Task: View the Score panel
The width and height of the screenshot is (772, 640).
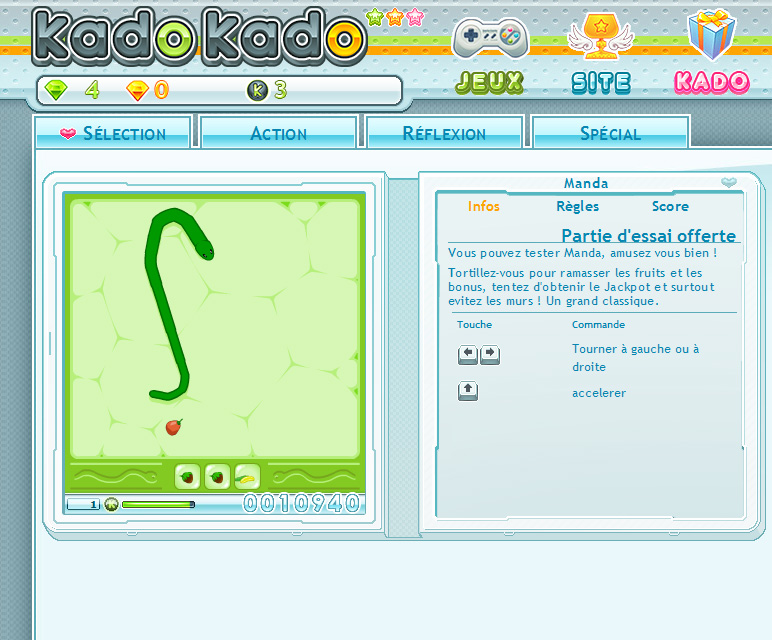Action: pos(670,206)
